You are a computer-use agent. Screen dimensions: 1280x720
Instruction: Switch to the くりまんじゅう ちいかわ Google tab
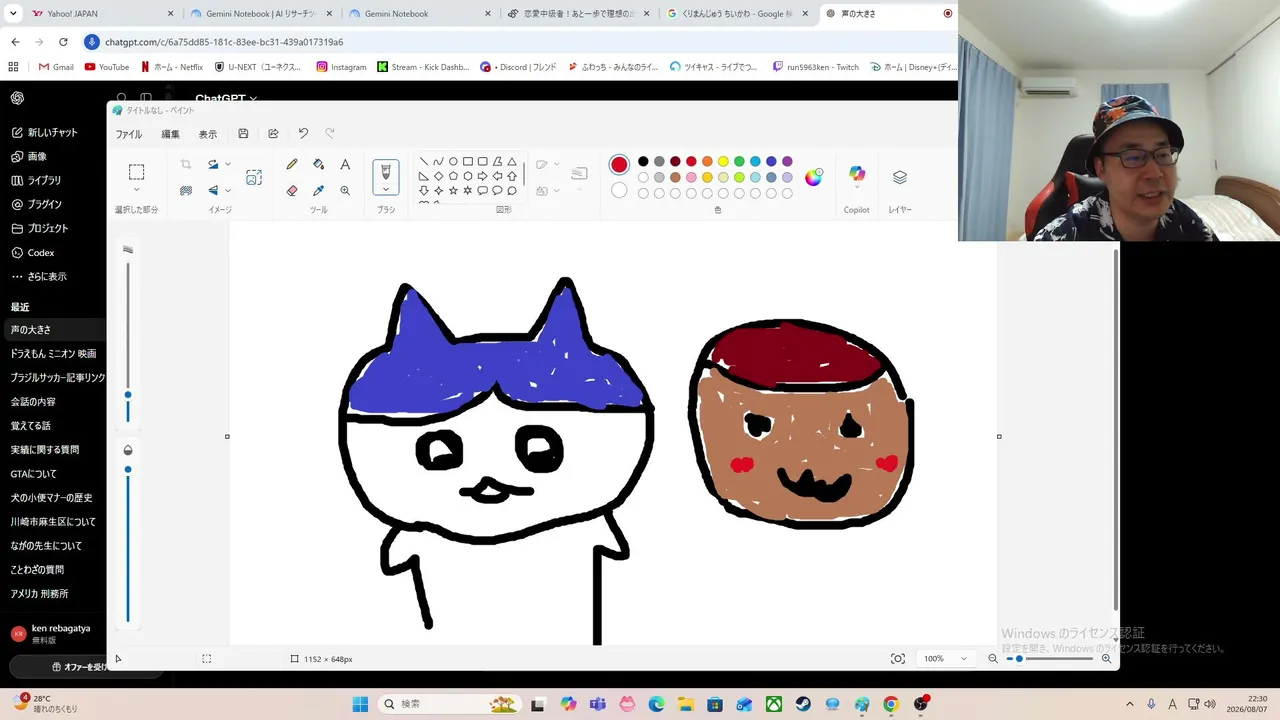click(x=736, y=14)
